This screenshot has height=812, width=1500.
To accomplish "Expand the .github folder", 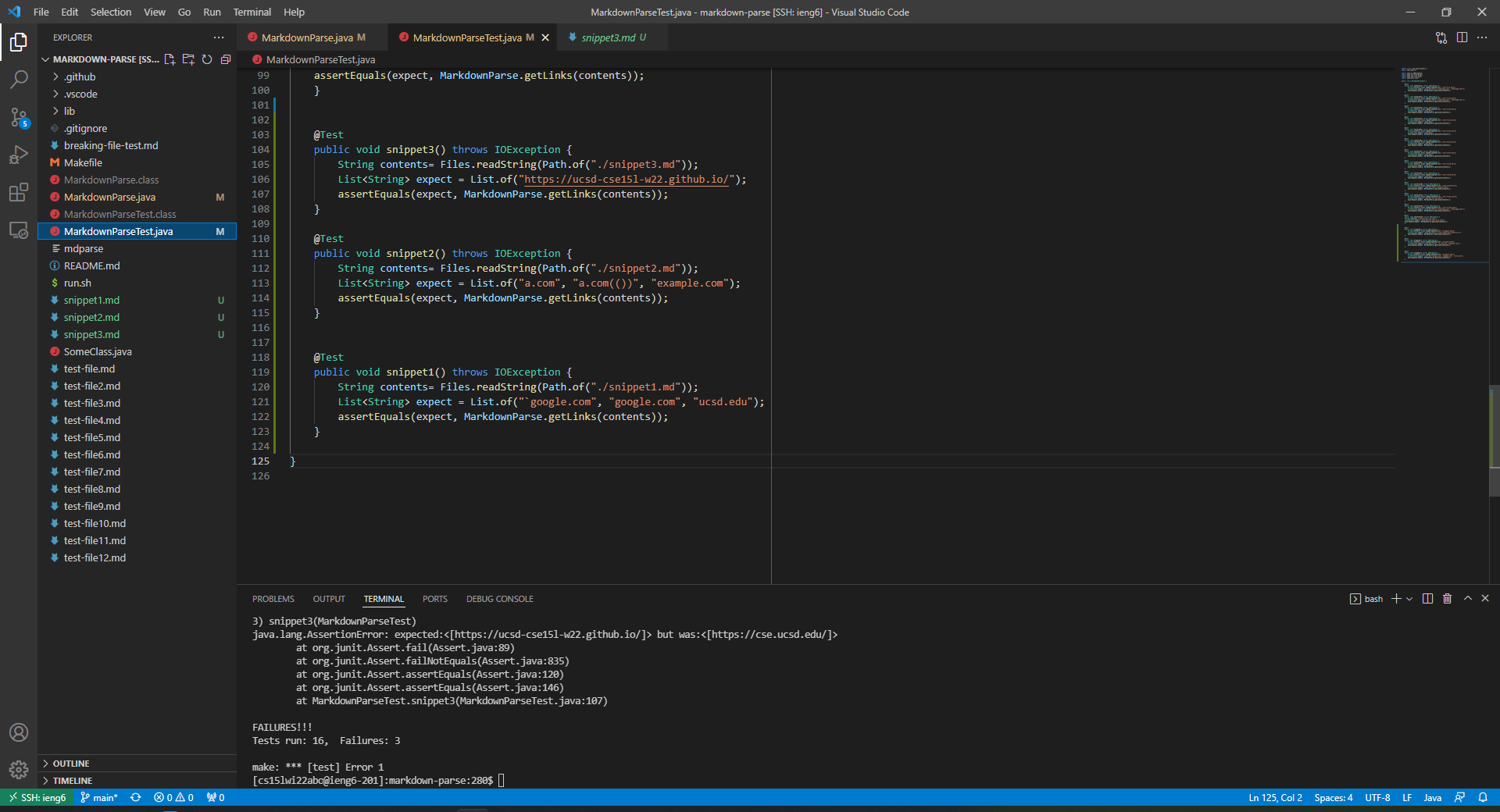I will tap(79, 77).
